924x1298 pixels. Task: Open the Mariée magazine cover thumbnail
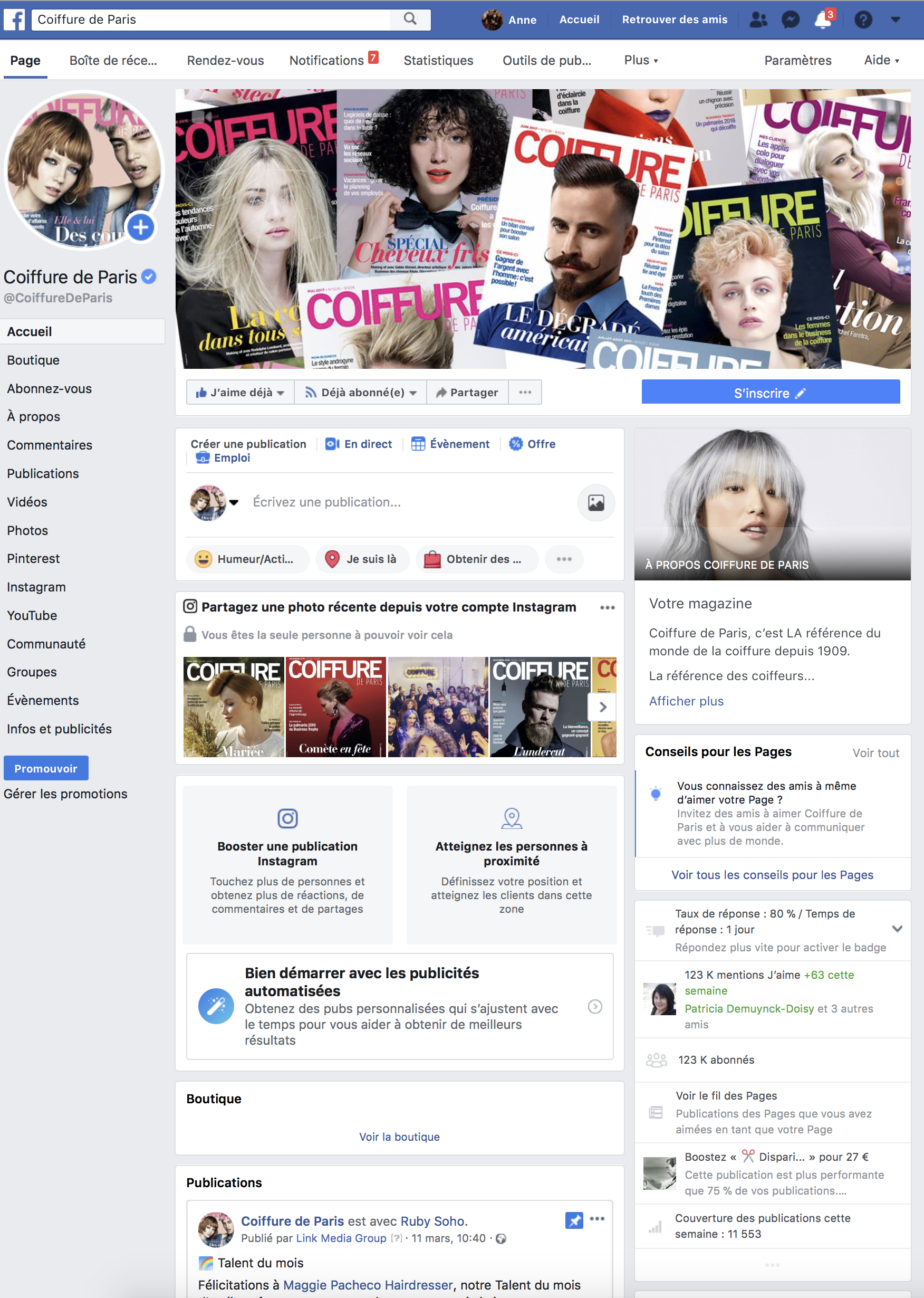pyautogui.click(x=233, y=707)
